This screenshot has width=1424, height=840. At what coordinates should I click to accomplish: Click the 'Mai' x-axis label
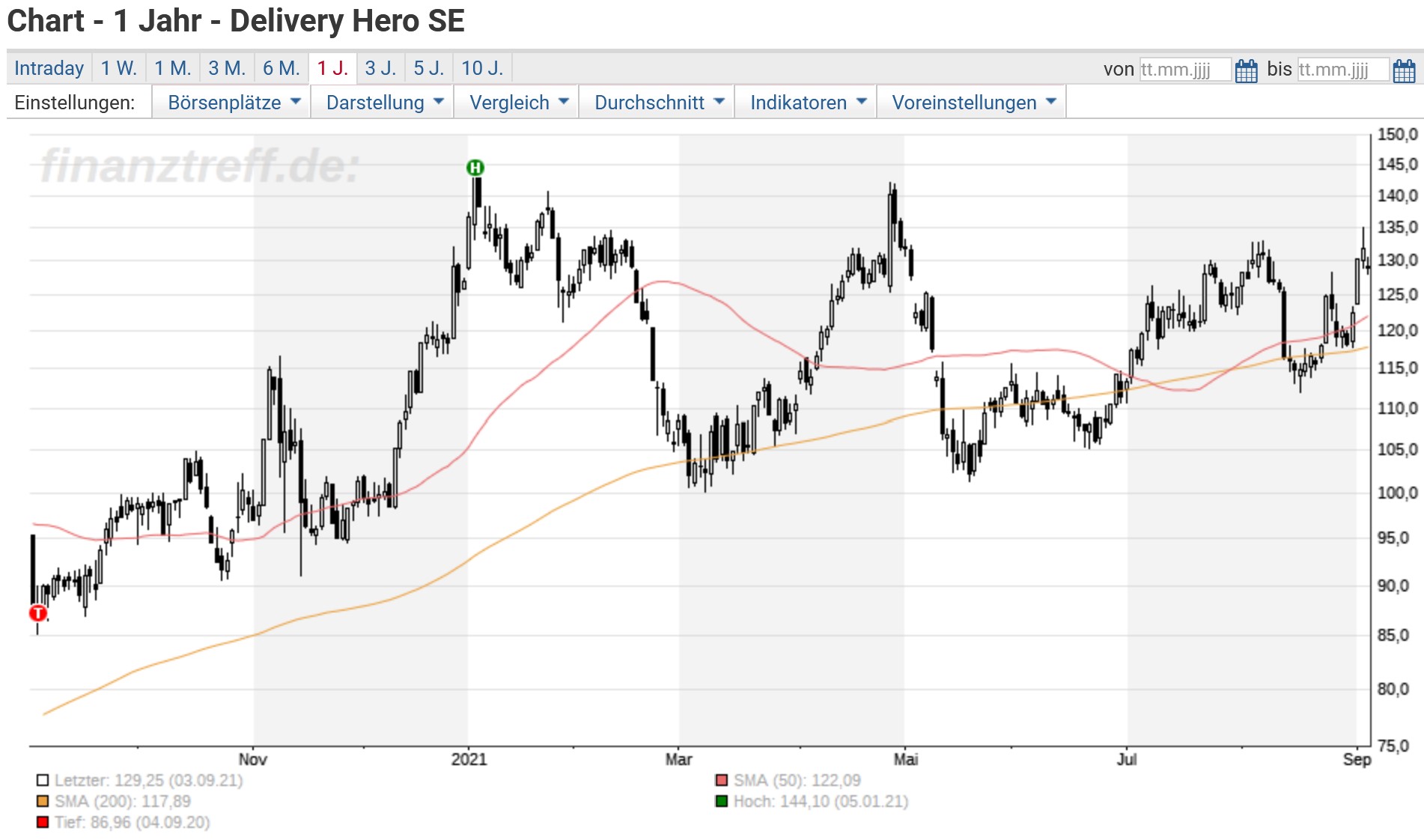click(906, 759)
